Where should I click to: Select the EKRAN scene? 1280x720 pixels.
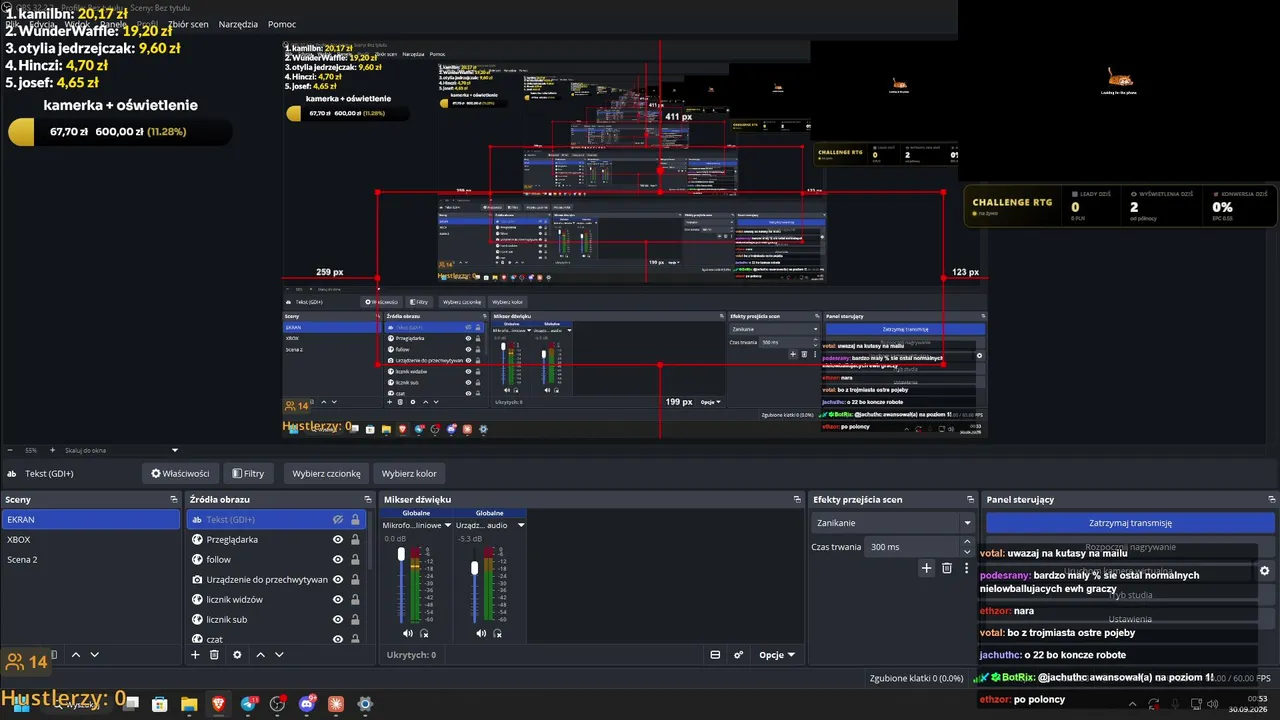[91, 520]
